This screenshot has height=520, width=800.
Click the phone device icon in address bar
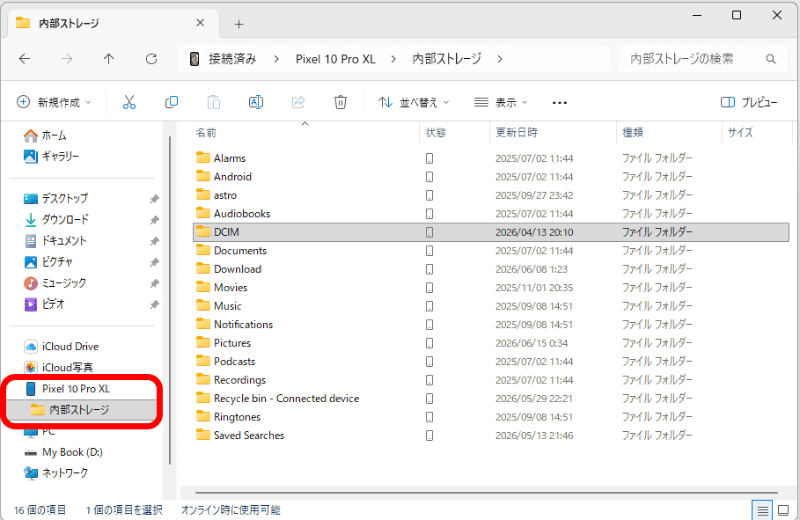tap(194, 59)
